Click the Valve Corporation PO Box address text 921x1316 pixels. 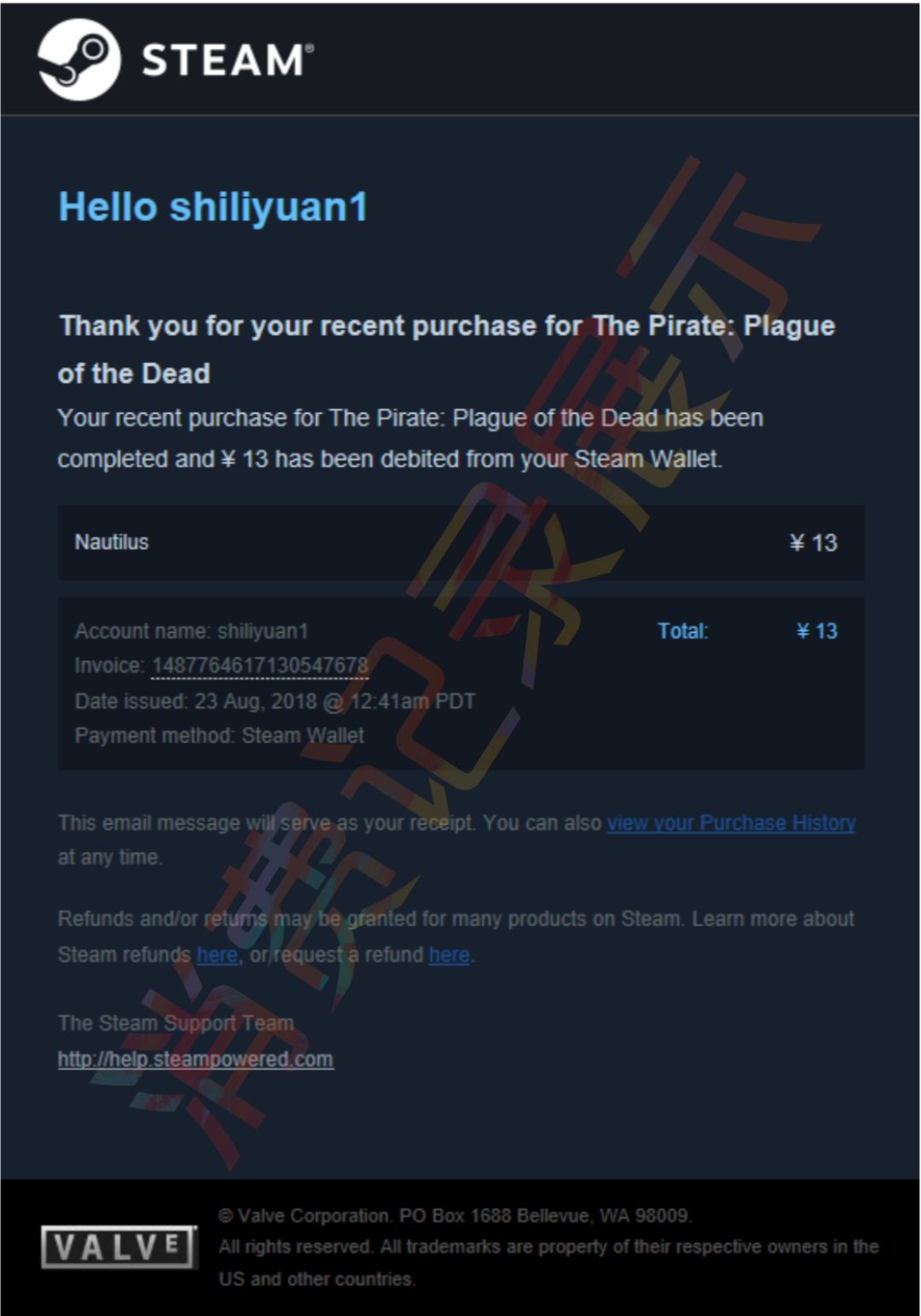tap(455, 1215)
